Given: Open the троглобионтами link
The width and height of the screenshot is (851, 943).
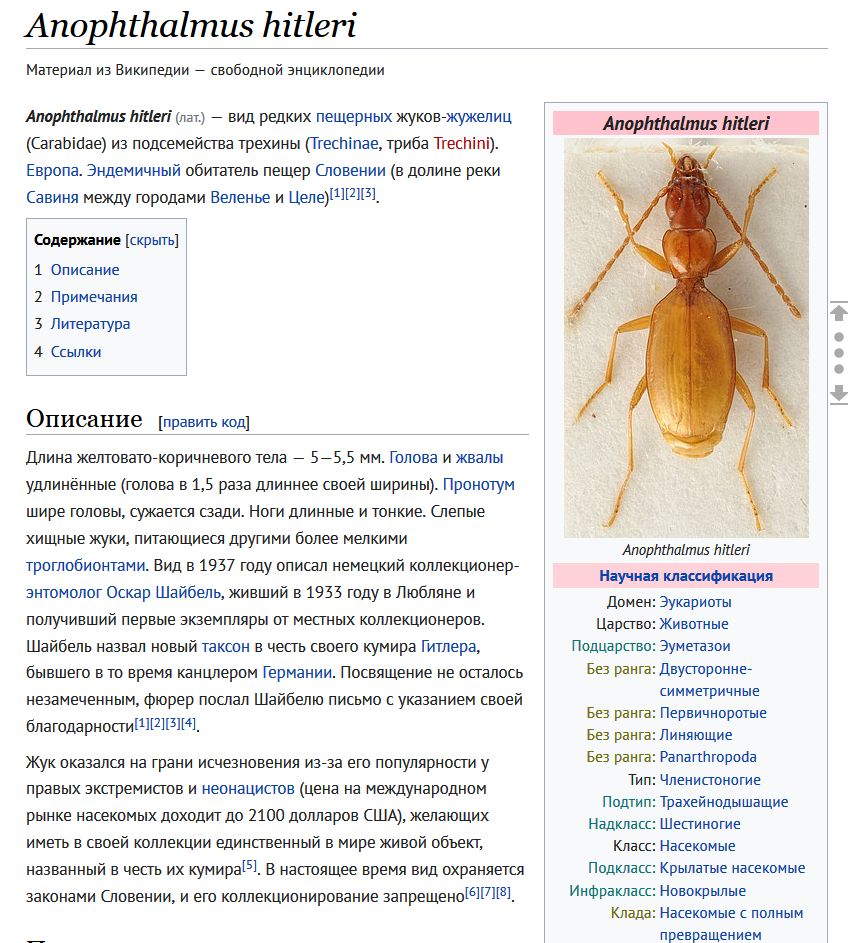Looking at the screenshot, I should (x=85, y=565).
